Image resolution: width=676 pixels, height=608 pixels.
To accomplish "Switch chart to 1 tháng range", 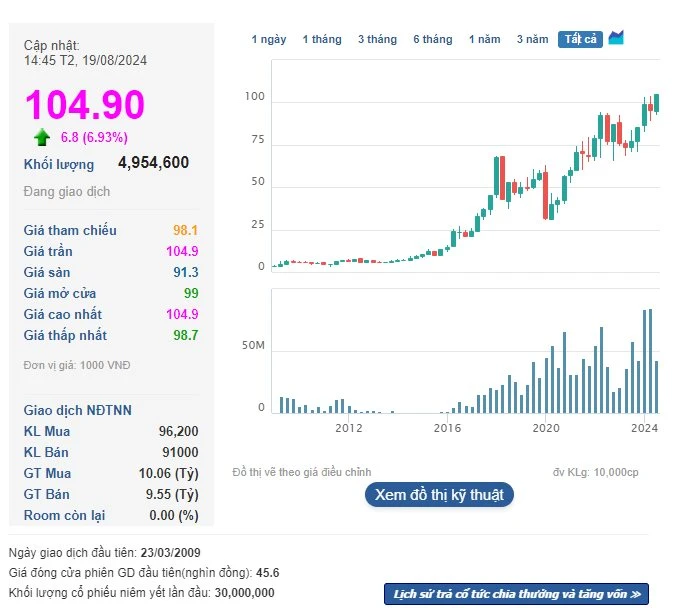I will 322,39.
